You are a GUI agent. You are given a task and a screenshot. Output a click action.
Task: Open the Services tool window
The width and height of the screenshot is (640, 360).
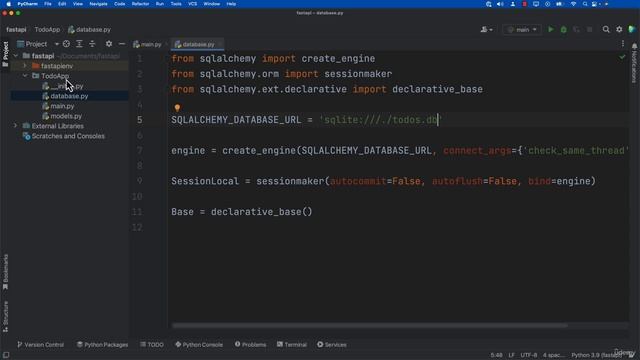tap(332, 344)
